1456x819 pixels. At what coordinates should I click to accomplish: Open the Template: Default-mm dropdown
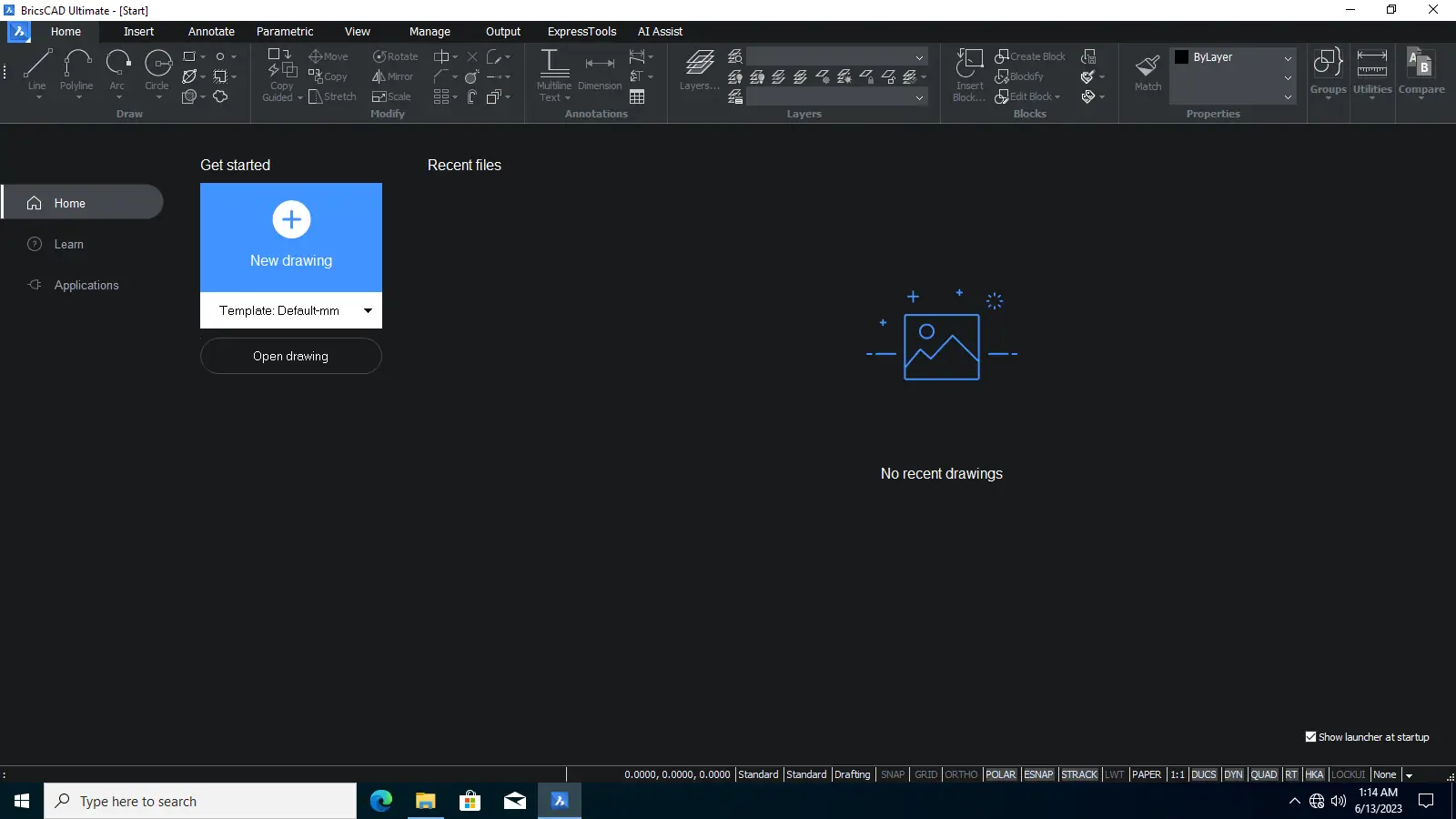coord(291,310)
